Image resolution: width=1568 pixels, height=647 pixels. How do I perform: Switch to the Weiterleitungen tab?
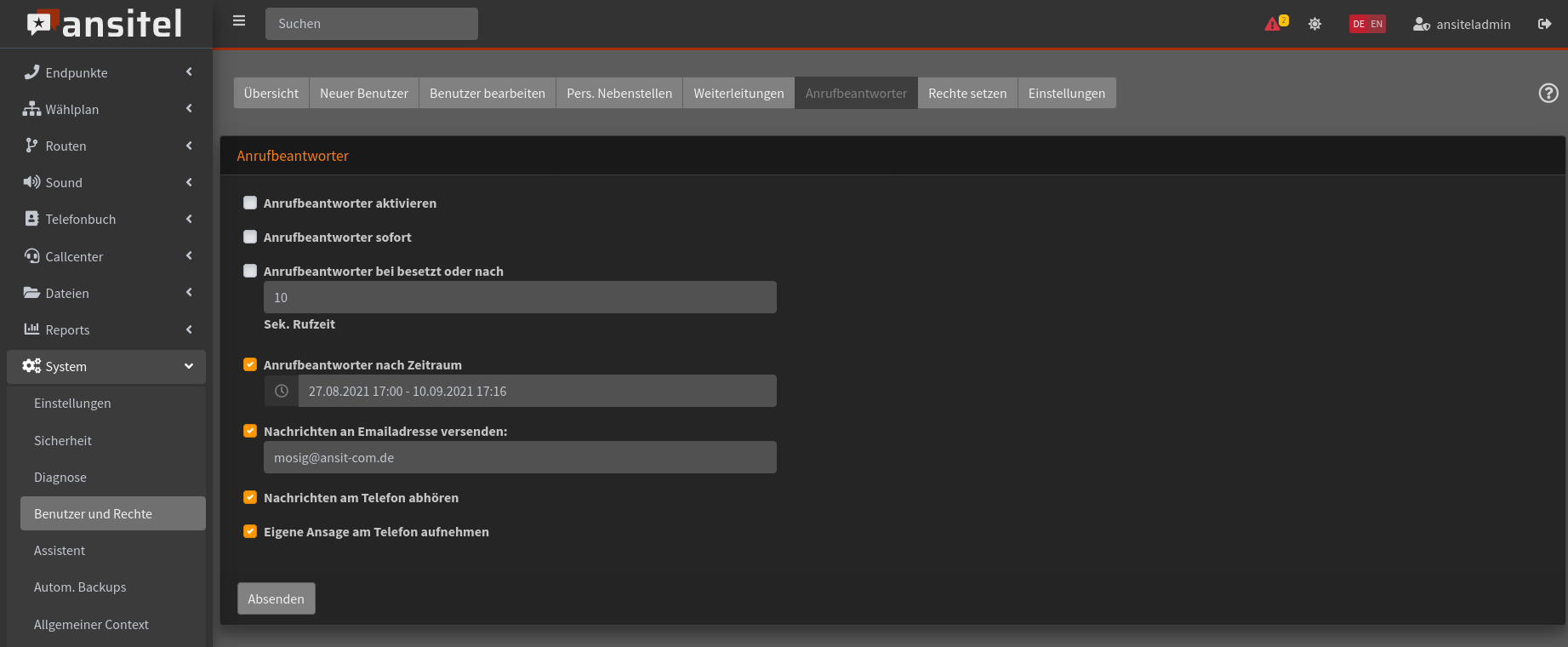click(738, 93)
